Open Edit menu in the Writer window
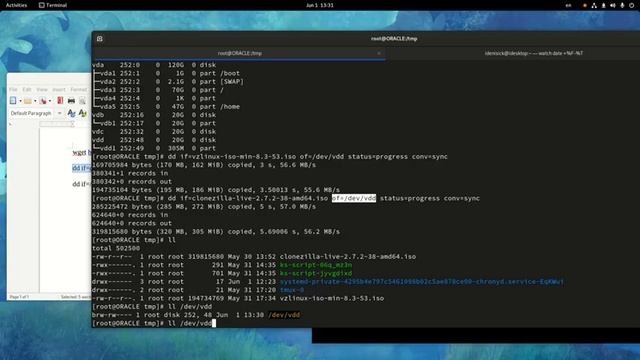The height and width of the screenshot is (360, 640). (27, 89)
